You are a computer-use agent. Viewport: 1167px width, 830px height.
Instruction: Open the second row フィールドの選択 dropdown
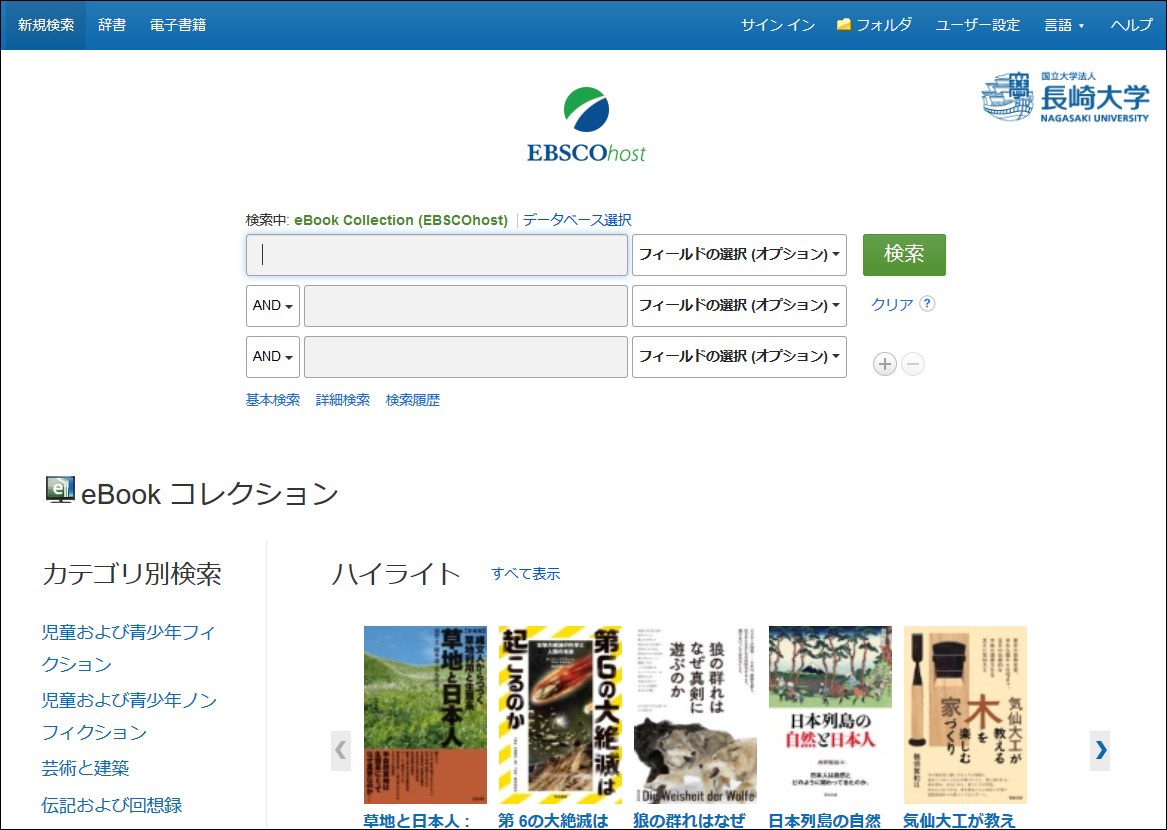pos(739,305)
